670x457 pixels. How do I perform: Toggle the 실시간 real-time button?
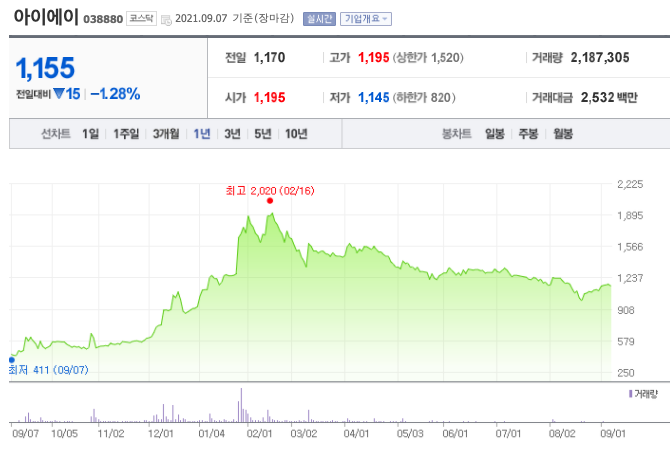pos(319,19)
